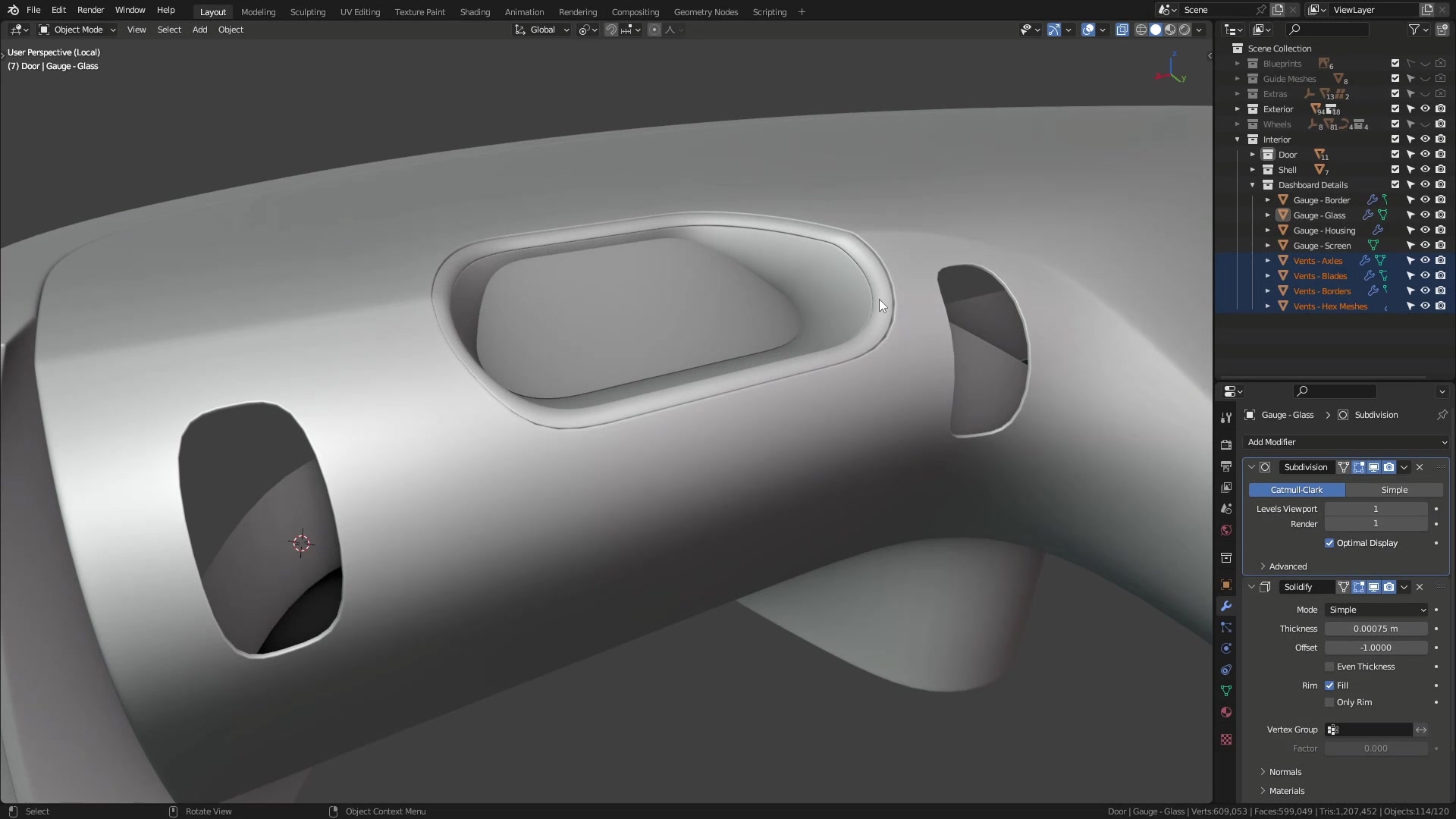Select the Simple subdivision type button
1456x819 pixels.
pos(1394,490)
